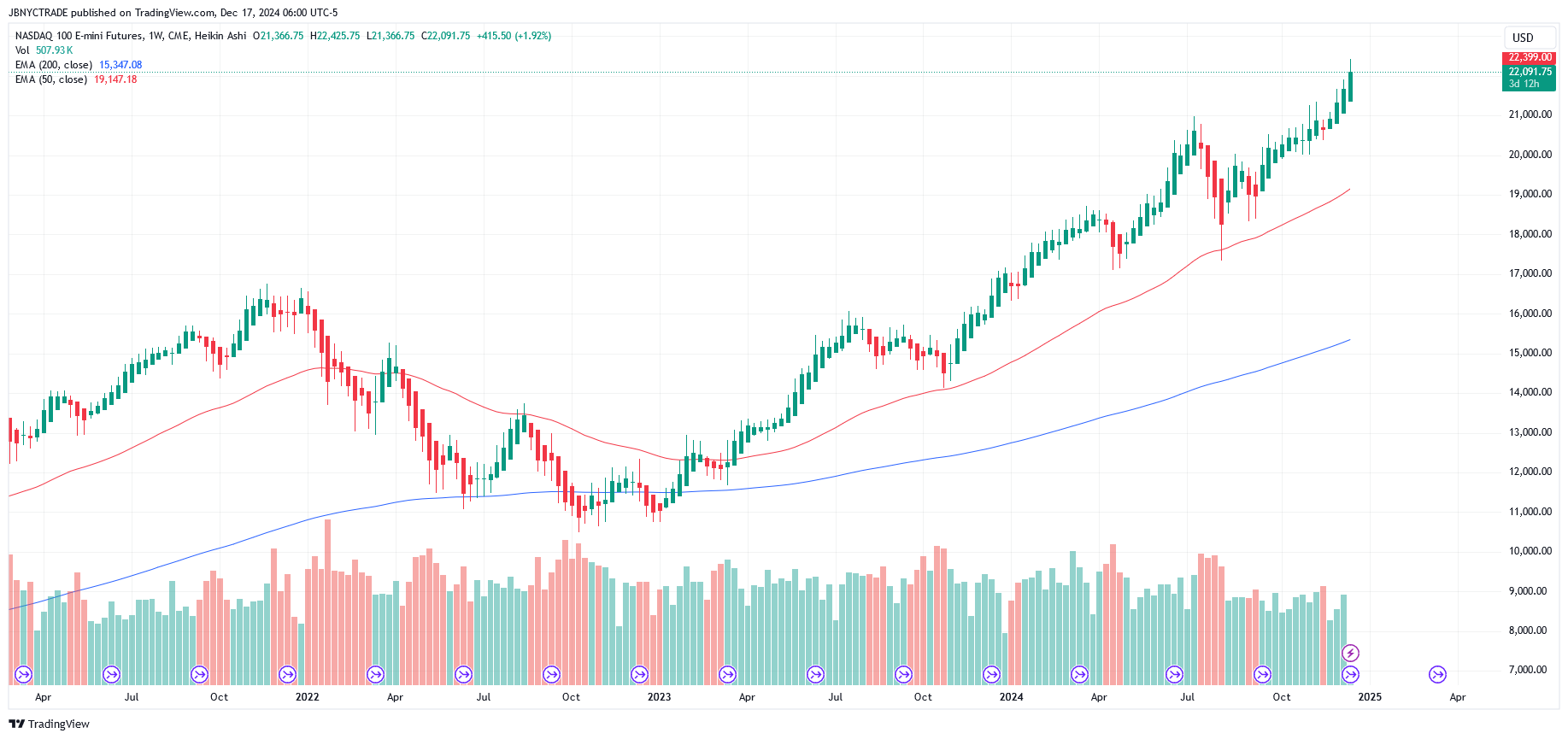Open the USD currency selector
This screenshot has width=1568, height=739.
pyautogui.click(x=1529, y=38)
